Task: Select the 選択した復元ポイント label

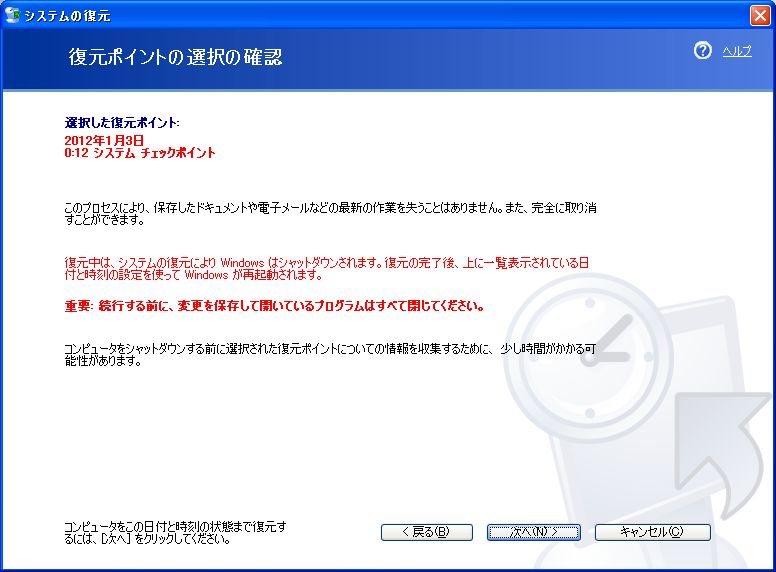Action: pos(122,122)
